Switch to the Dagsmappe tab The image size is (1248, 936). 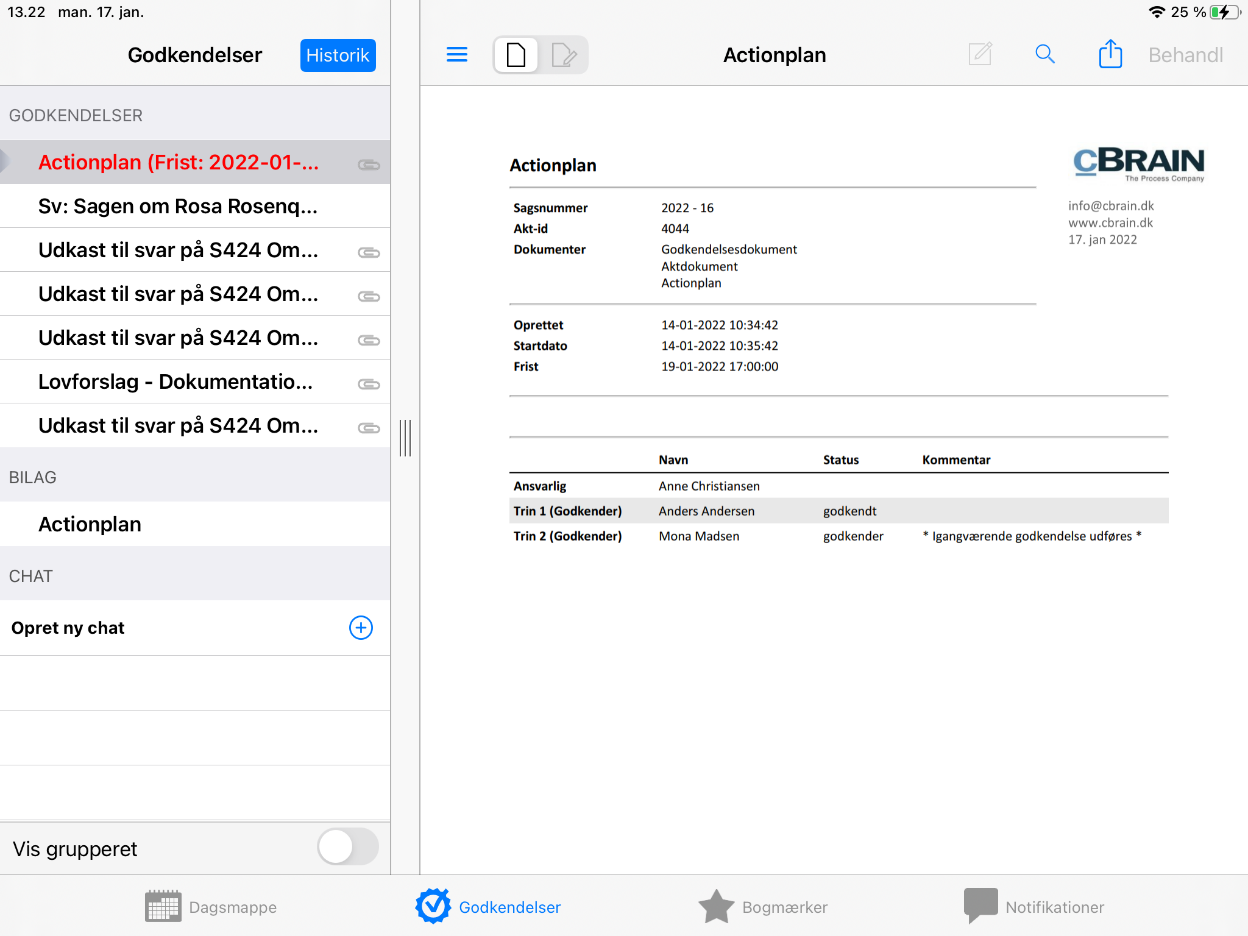click(x=211, y=907)
